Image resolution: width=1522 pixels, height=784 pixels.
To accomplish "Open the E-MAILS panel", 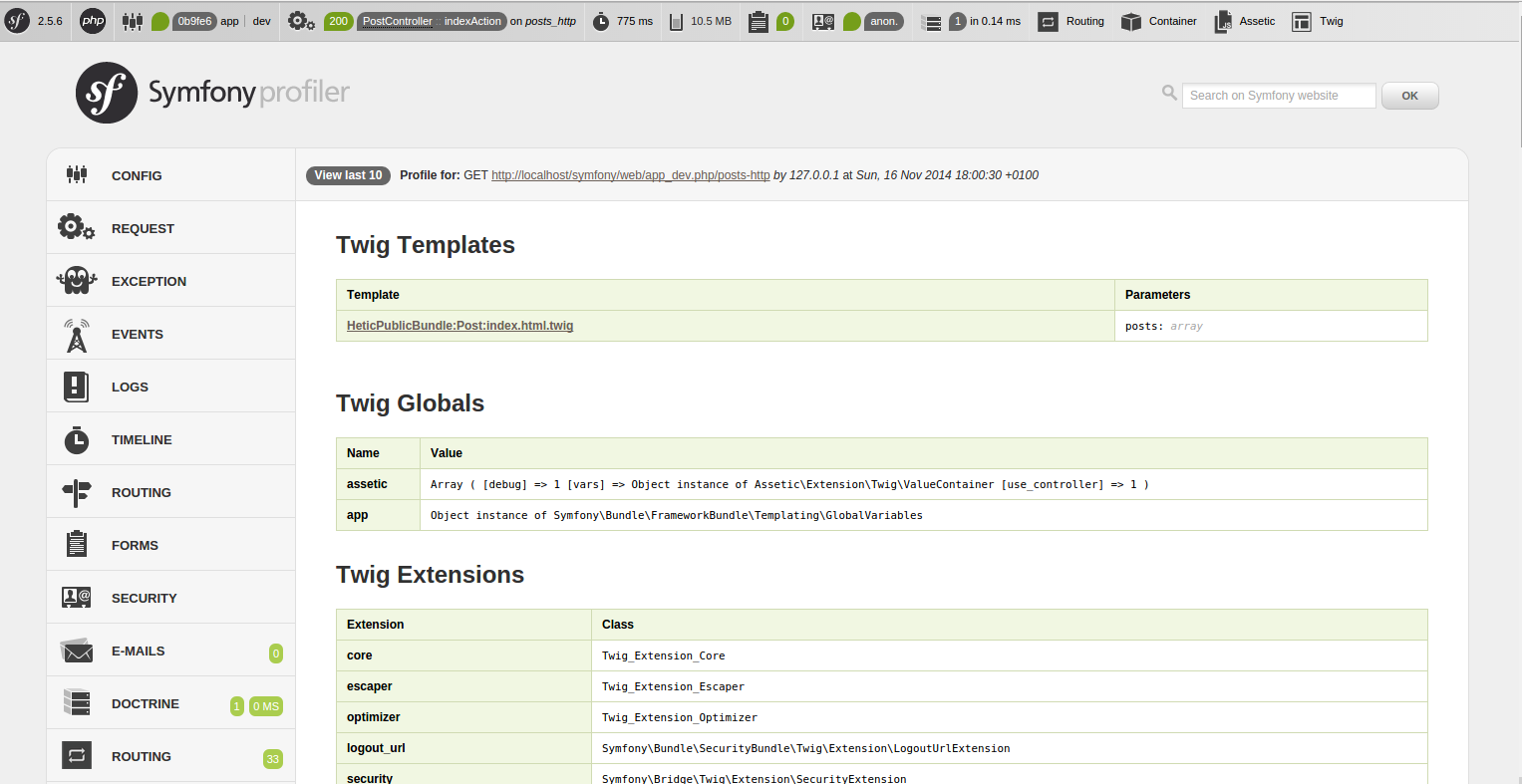I will pyautogui.click(x=170, y=651).
